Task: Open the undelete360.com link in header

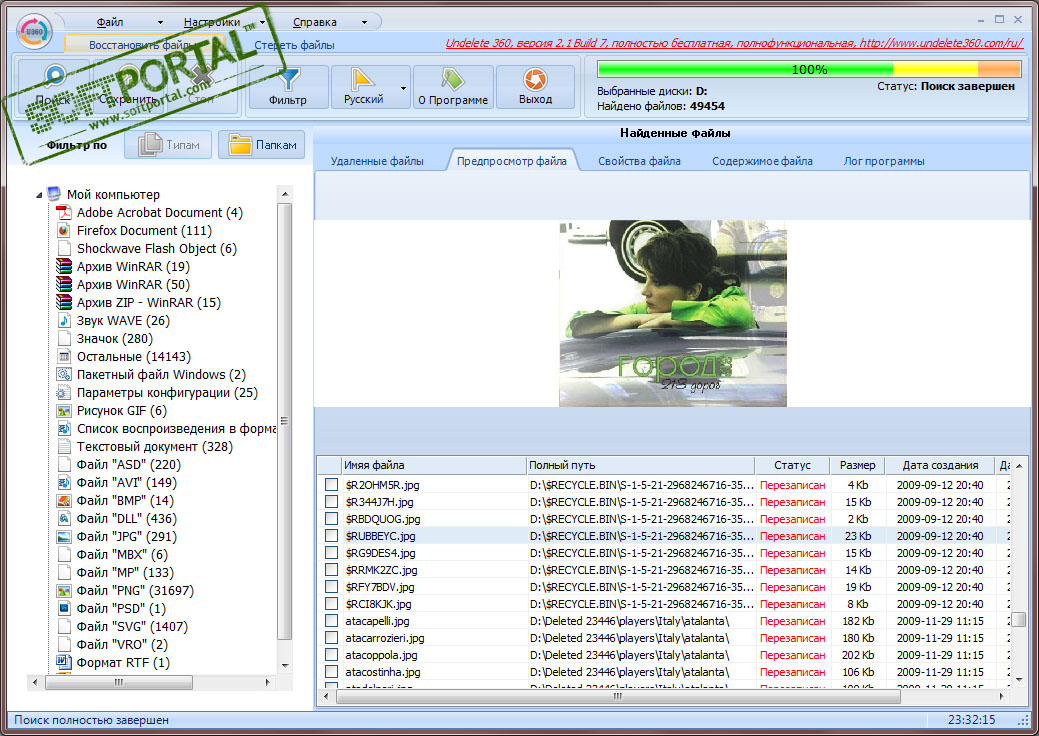Action: pyautogui.click(x=734, y=43)
